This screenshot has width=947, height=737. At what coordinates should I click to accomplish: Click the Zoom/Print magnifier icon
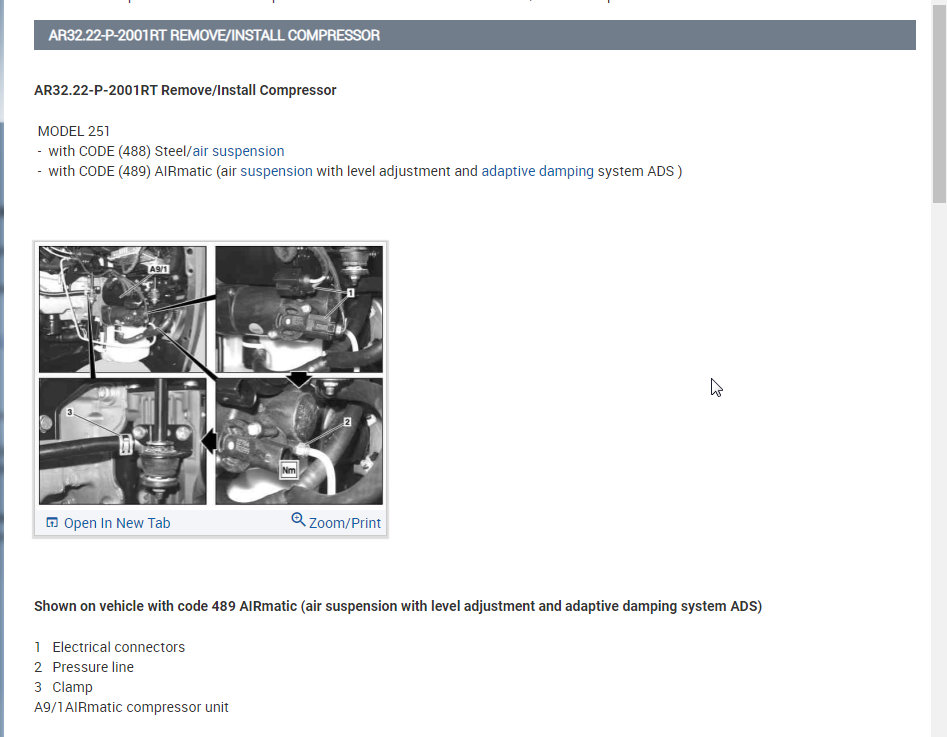[x=298, y=520]
